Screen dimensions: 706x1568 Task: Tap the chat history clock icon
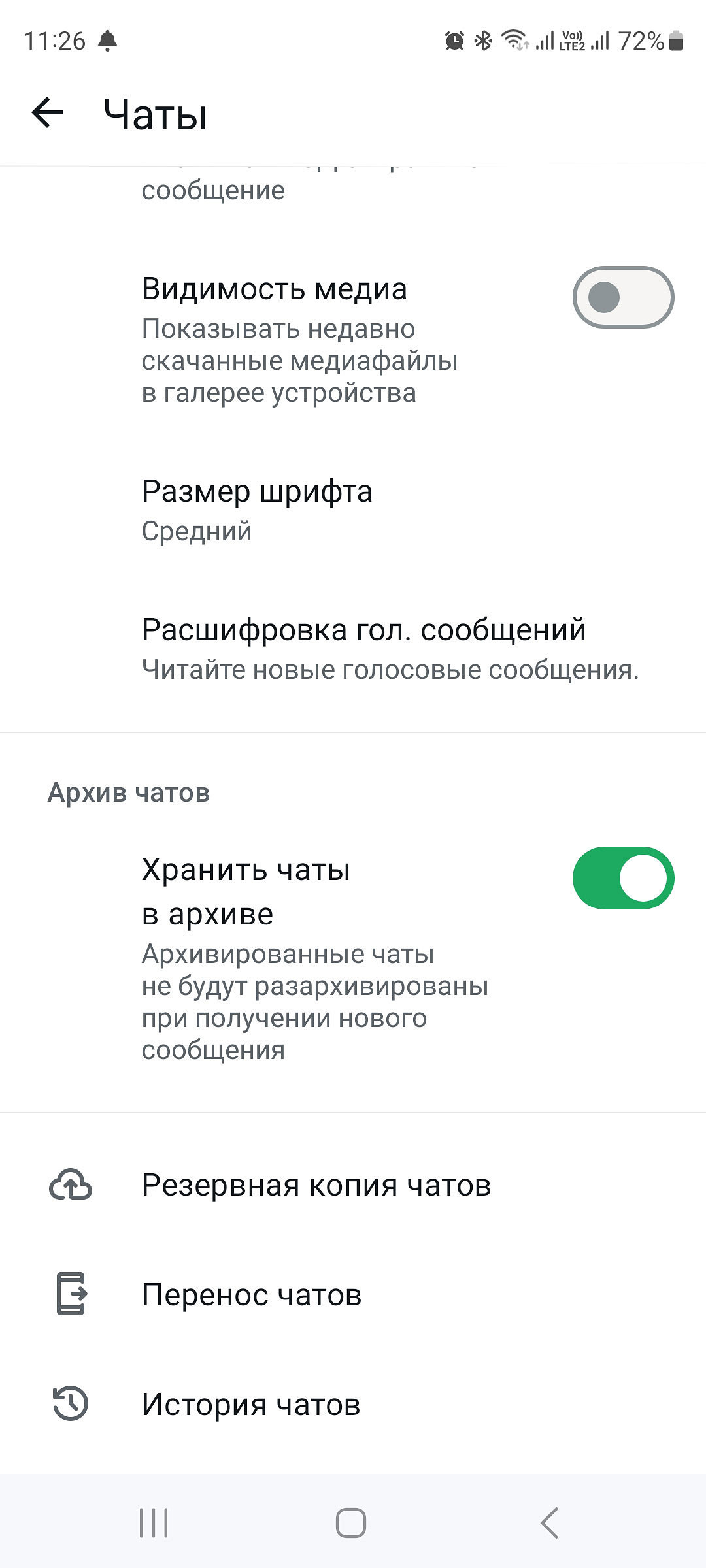click(70, 1403)
